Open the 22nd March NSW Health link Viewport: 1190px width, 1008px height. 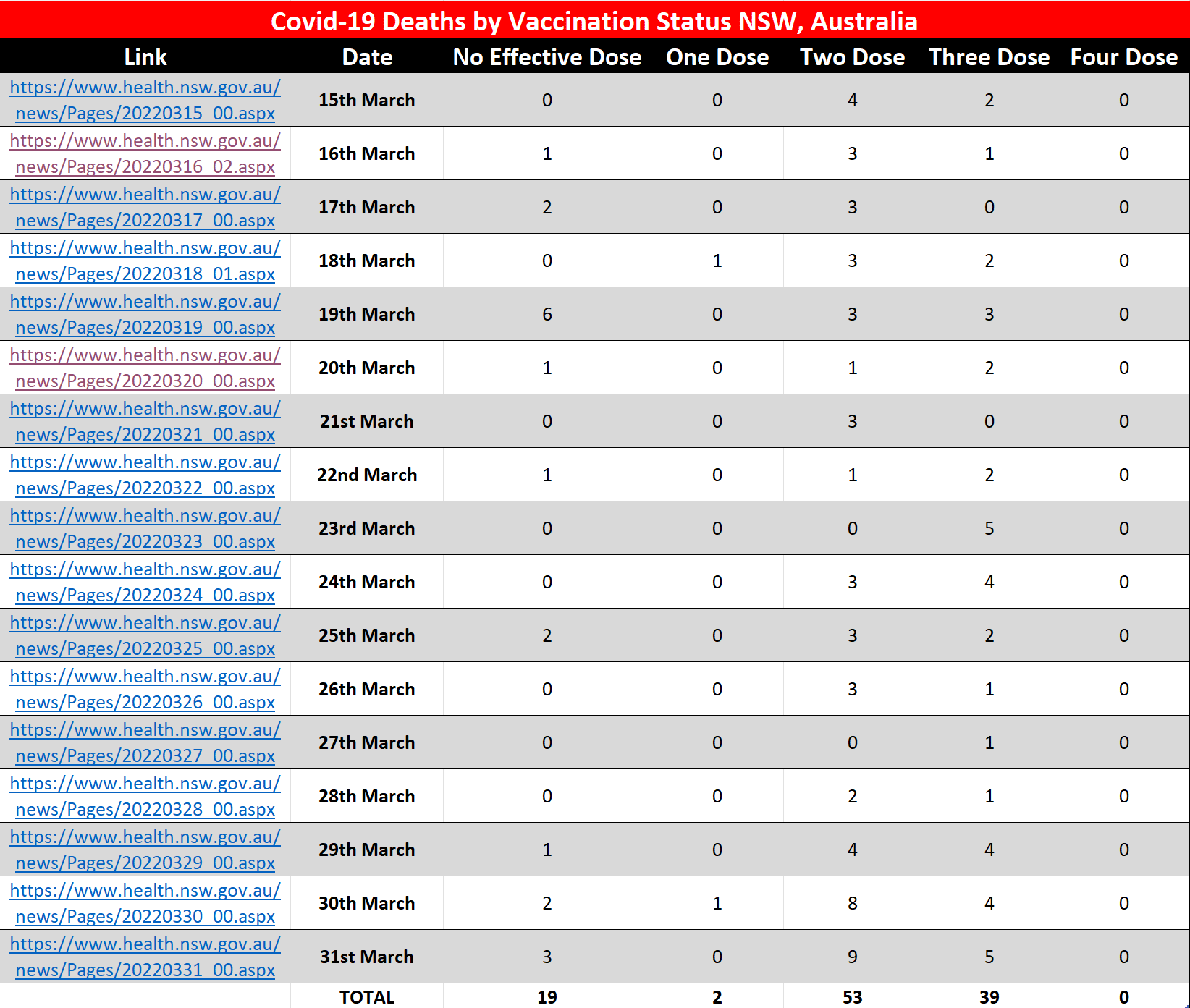coord(145,475)
